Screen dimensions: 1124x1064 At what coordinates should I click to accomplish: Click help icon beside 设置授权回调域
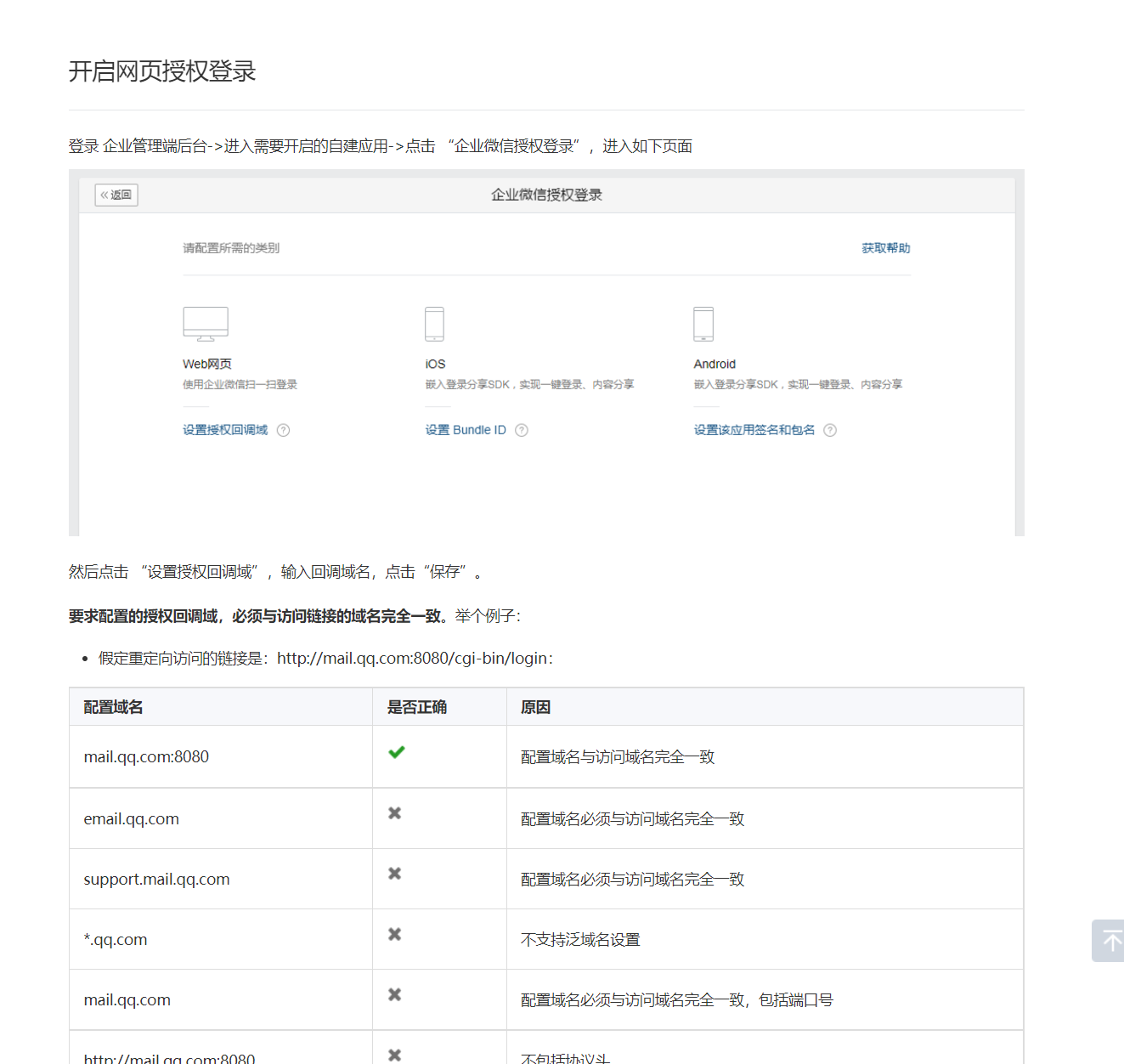click(284, 430)
